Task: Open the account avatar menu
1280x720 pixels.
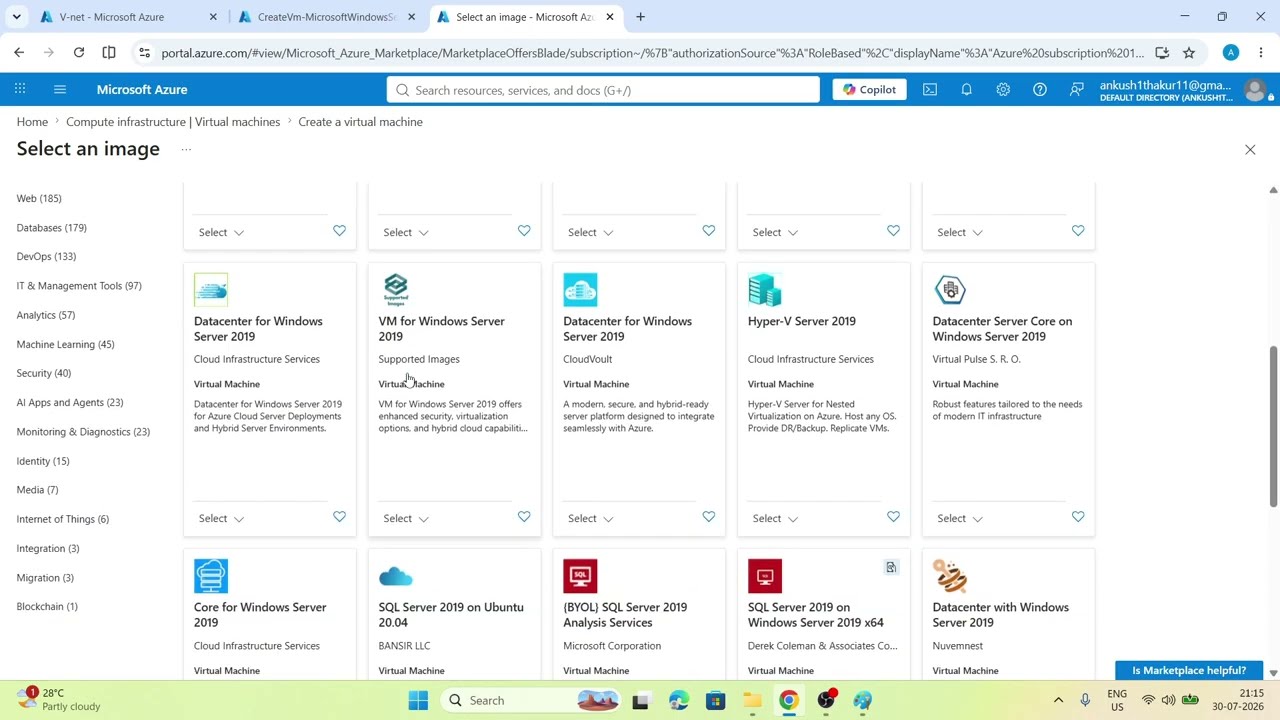Action: [x=1255, y=90]
